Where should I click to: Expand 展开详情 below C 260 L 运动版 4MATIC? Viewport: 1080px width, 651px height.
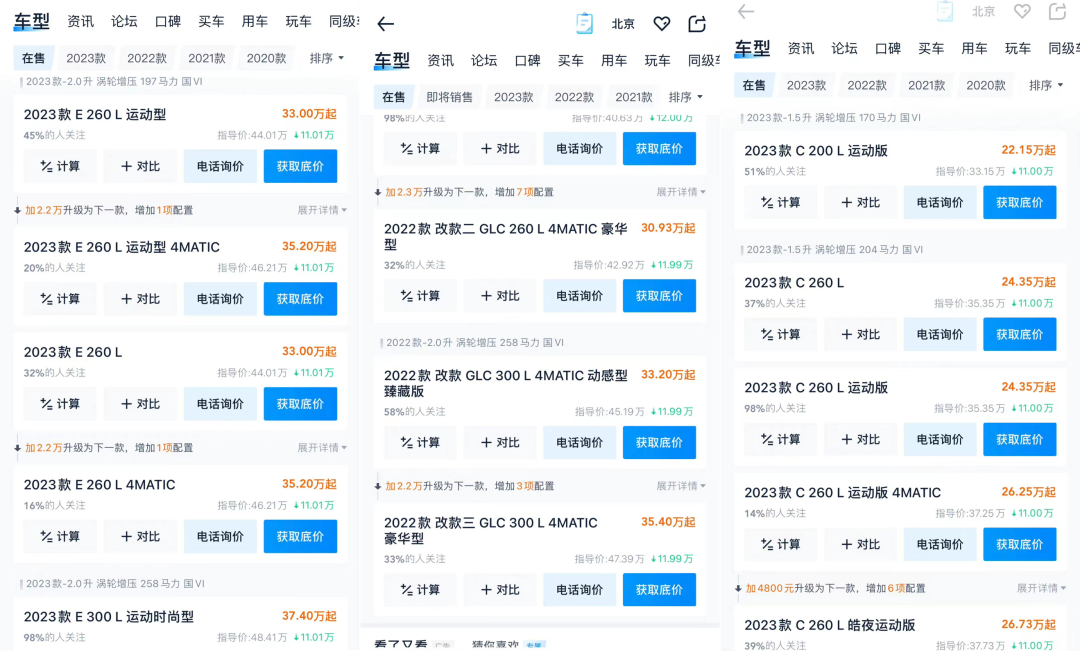click(x=1041, y=588)
